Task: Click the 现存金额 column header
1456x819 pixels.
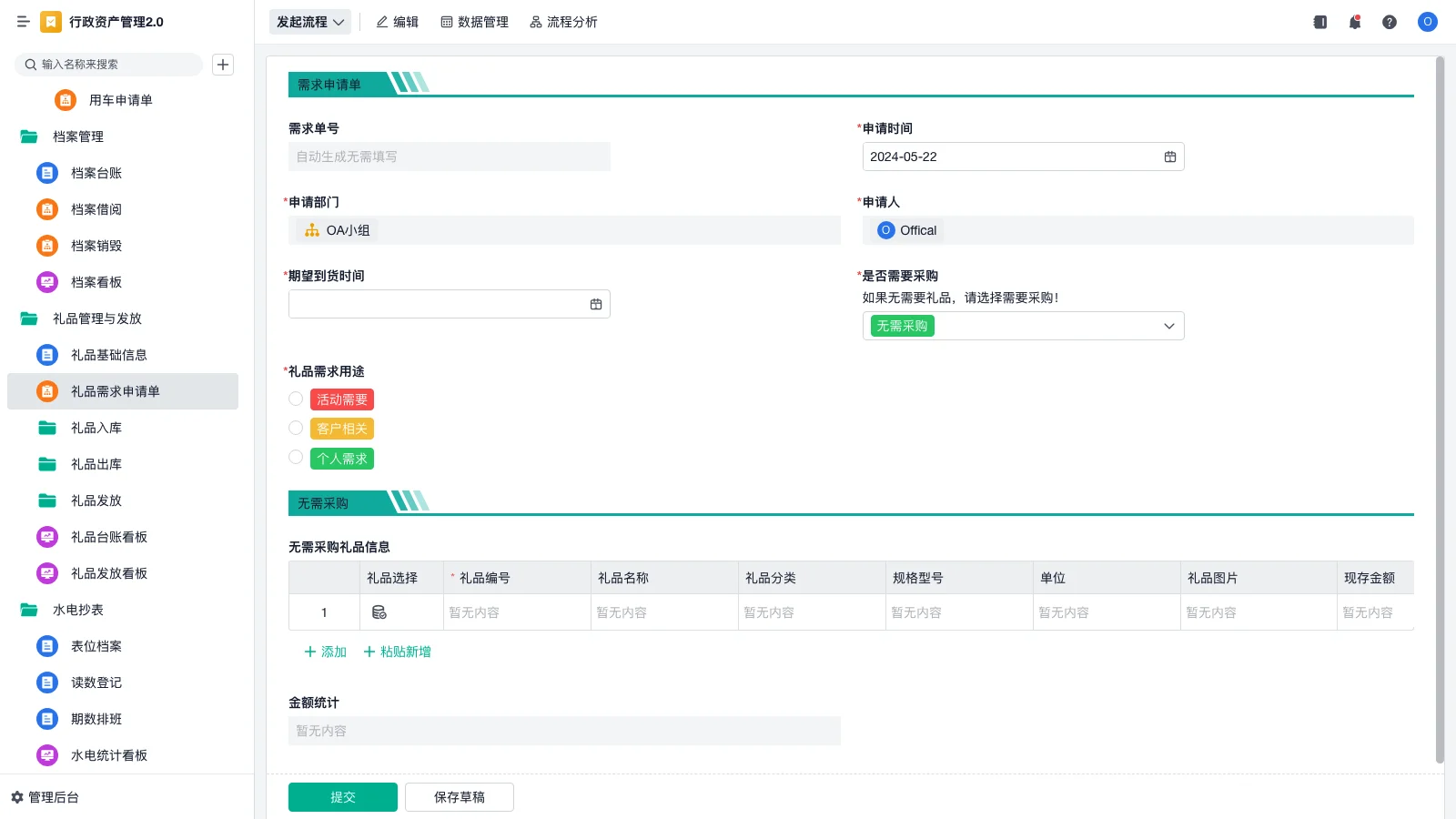Action: click(x=1375, y=578)
